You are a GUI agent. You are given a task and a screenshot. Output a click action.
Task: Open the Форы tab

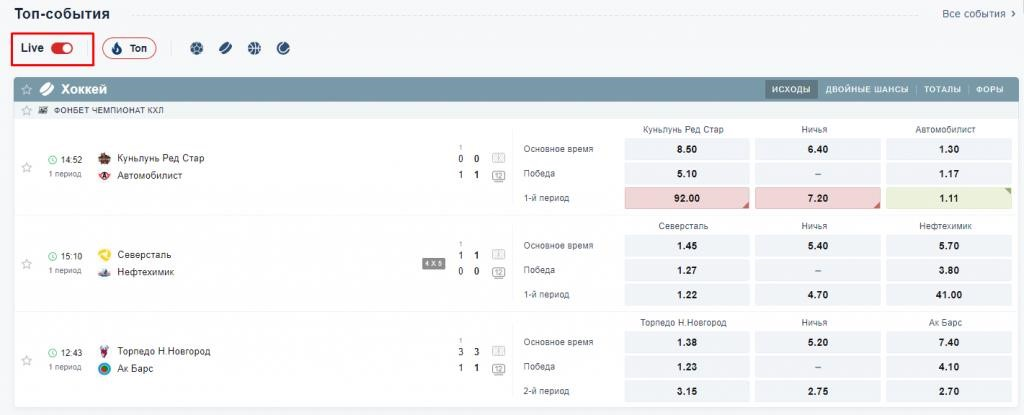(989, 90)
